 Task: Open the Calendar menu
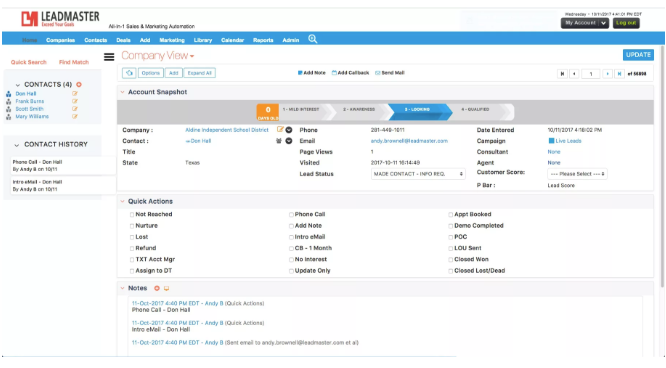point(232,40)
